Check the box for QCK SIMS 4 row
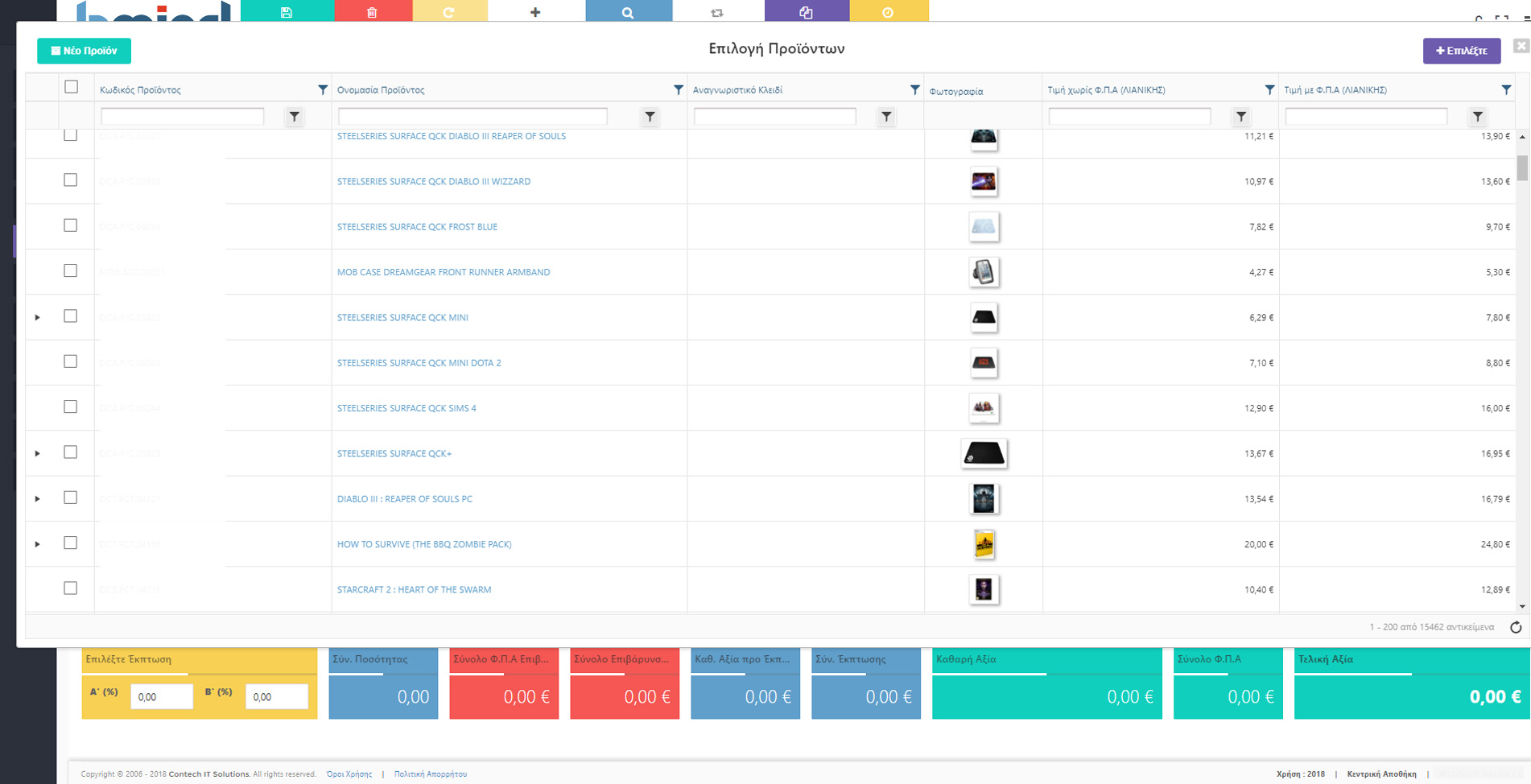 [71, 406]
